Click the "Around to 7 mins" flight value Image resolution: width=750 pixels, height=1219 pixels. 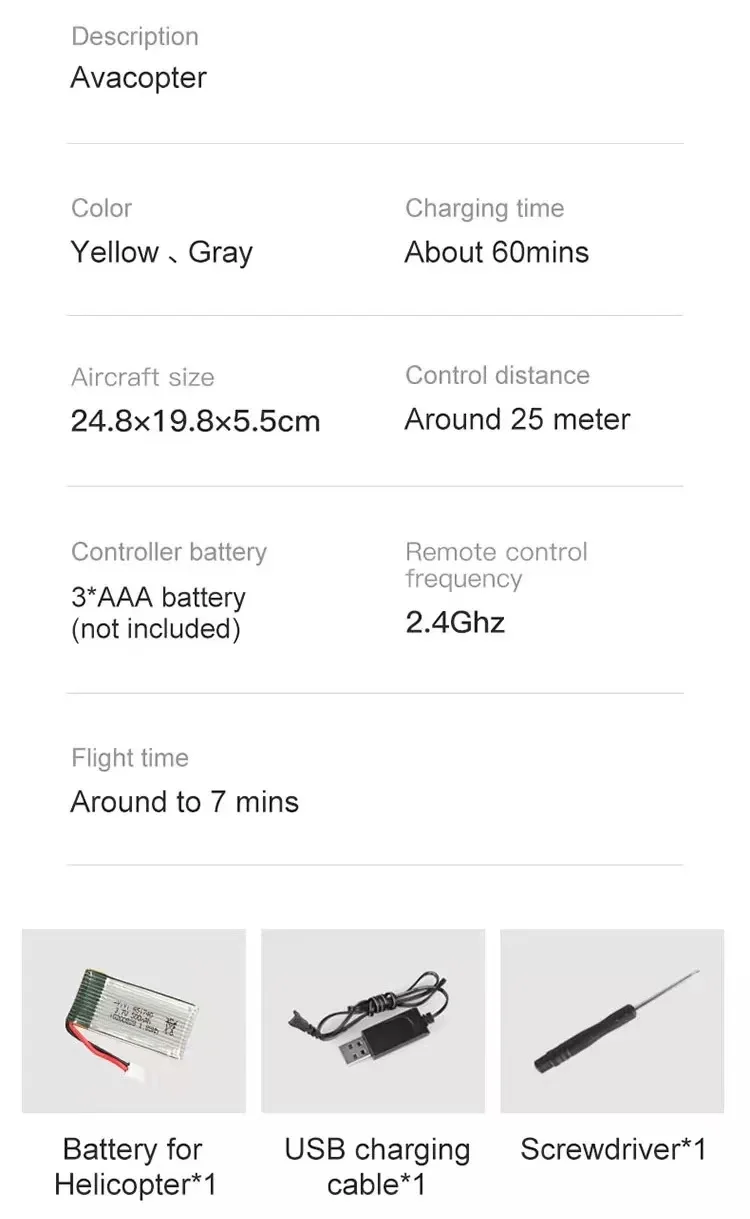coord(185,802)
